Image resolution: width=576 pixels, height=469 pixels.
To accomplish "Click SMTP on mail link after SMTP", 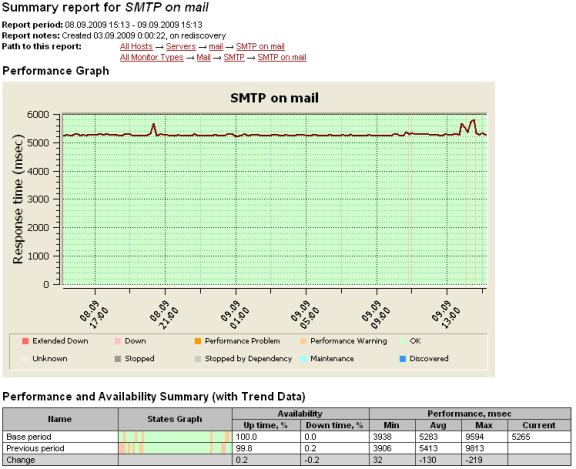I will (x=282, y=57).
